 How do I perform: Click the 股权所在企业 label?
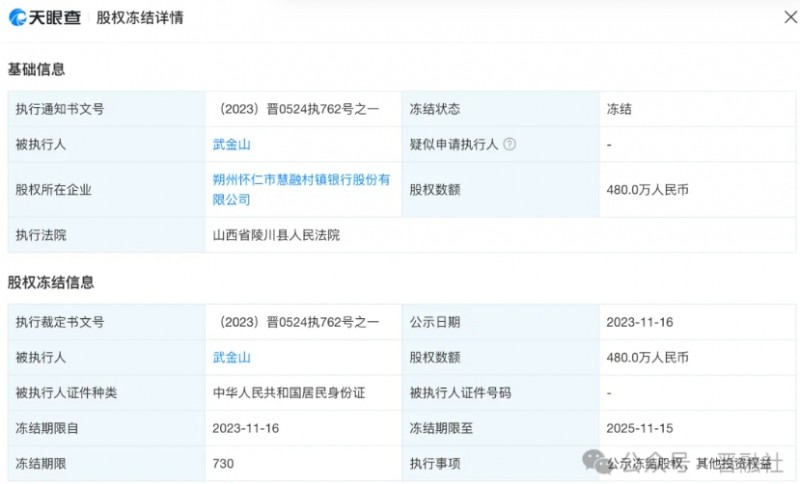(54, 190)
